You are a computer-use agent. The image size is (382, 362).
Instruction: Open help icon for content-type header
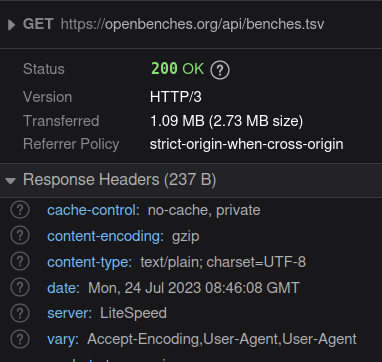(x=20, y=261)
